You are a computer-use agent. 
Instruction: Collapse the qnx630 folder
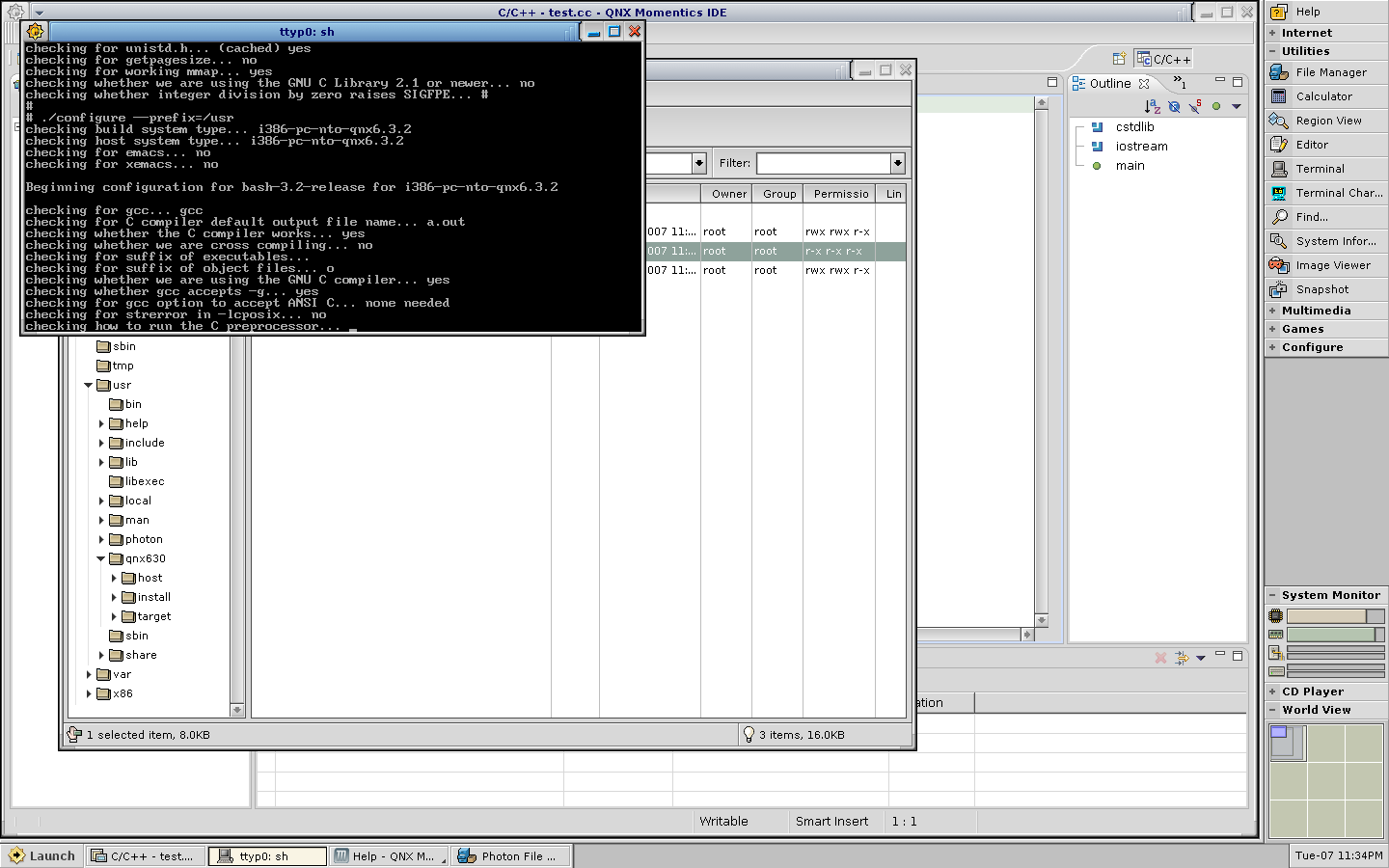[x=101, y=558]
